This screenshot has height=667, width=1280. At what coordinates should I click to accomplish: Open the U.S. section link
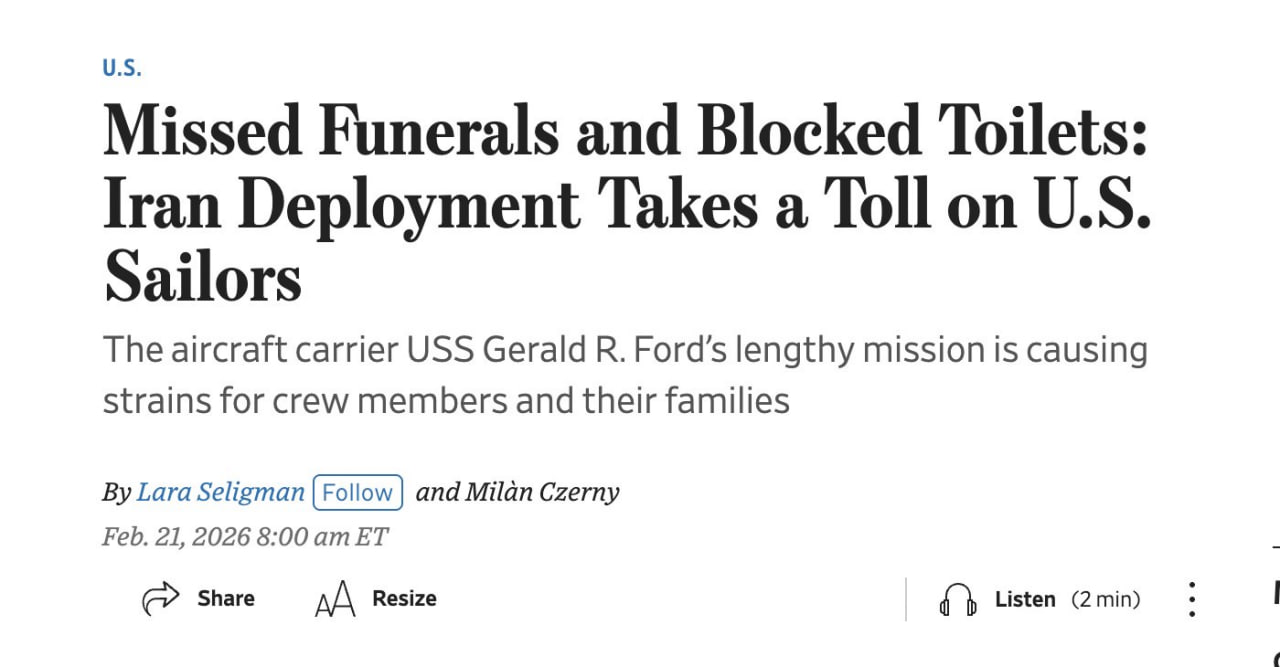coord(122,69)
